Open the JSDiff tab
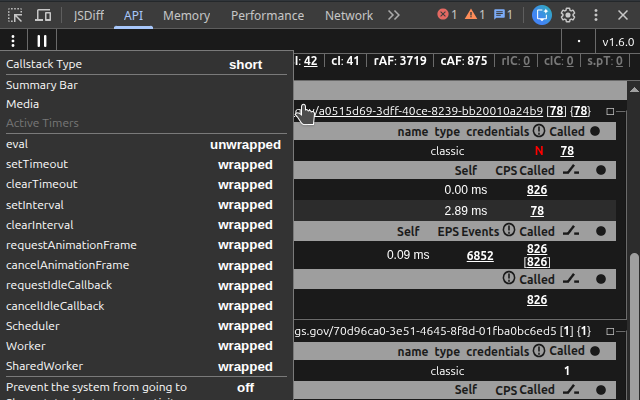The image size is (640, 400). pos(89,16)
